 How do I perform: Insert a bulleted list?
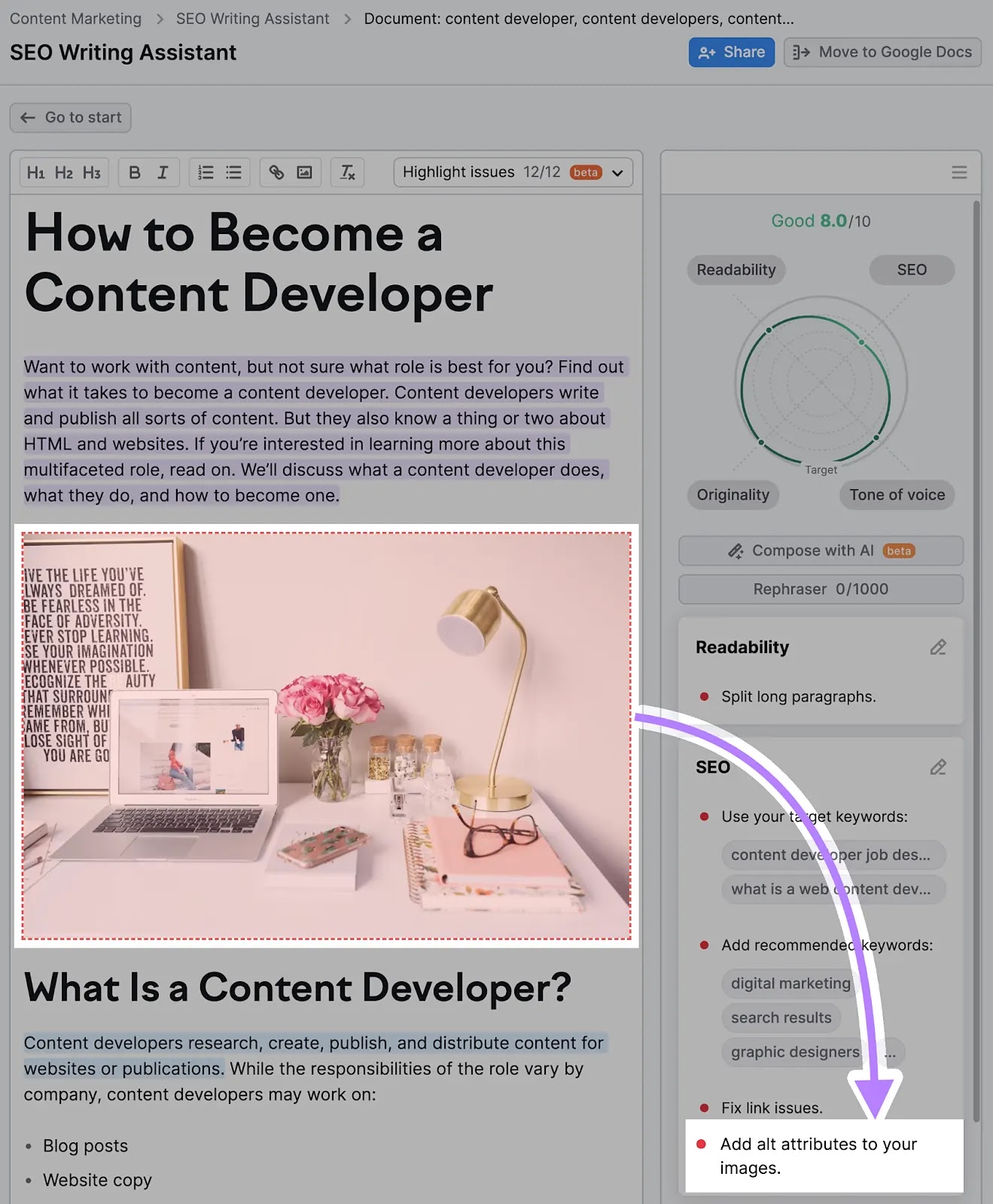[x=234, y=173]
